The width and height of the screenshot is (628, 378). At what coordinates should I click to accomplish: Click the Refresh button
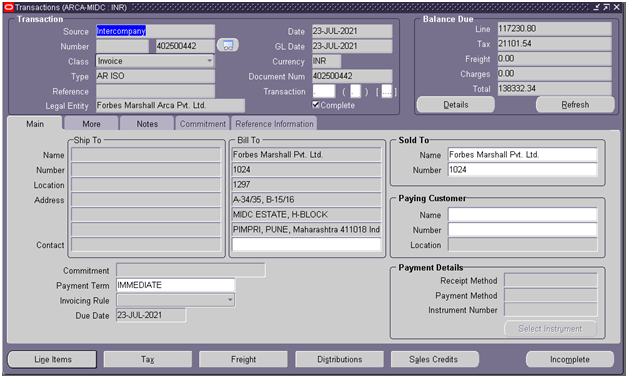[575, 105]
